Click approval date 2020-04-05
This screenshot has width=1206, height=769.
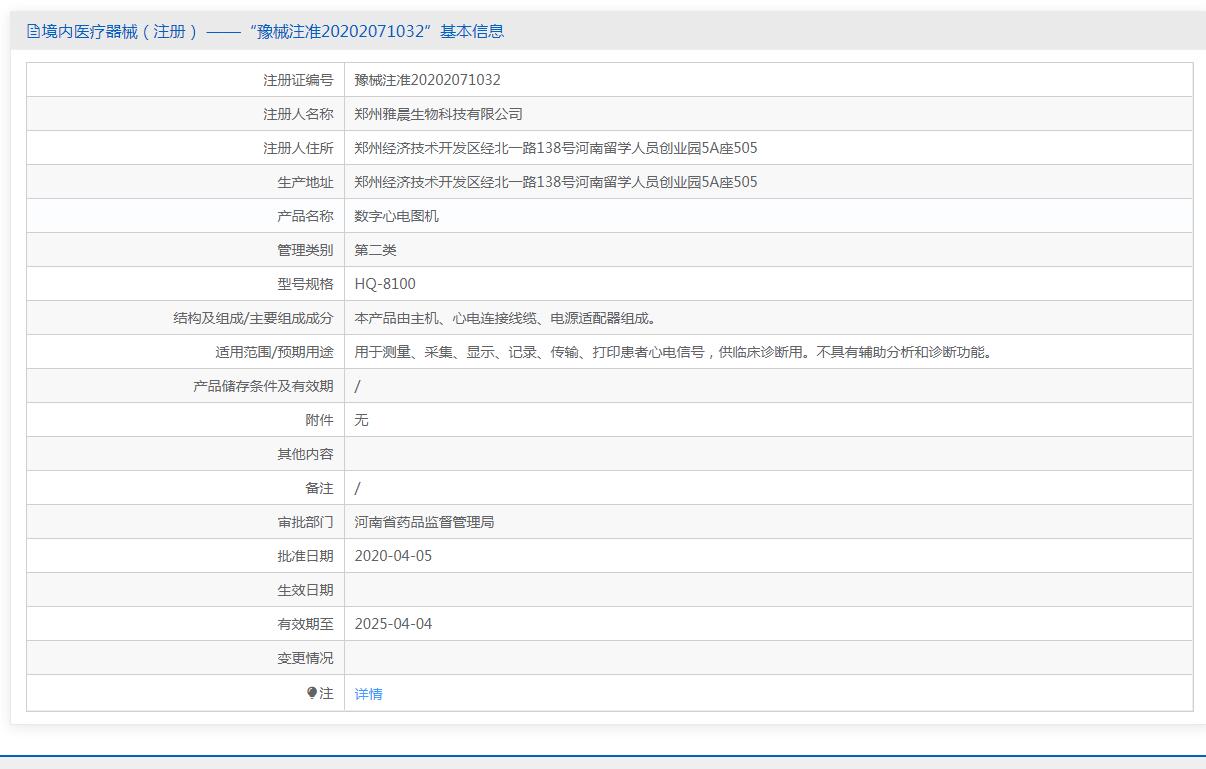coord(393,556)
